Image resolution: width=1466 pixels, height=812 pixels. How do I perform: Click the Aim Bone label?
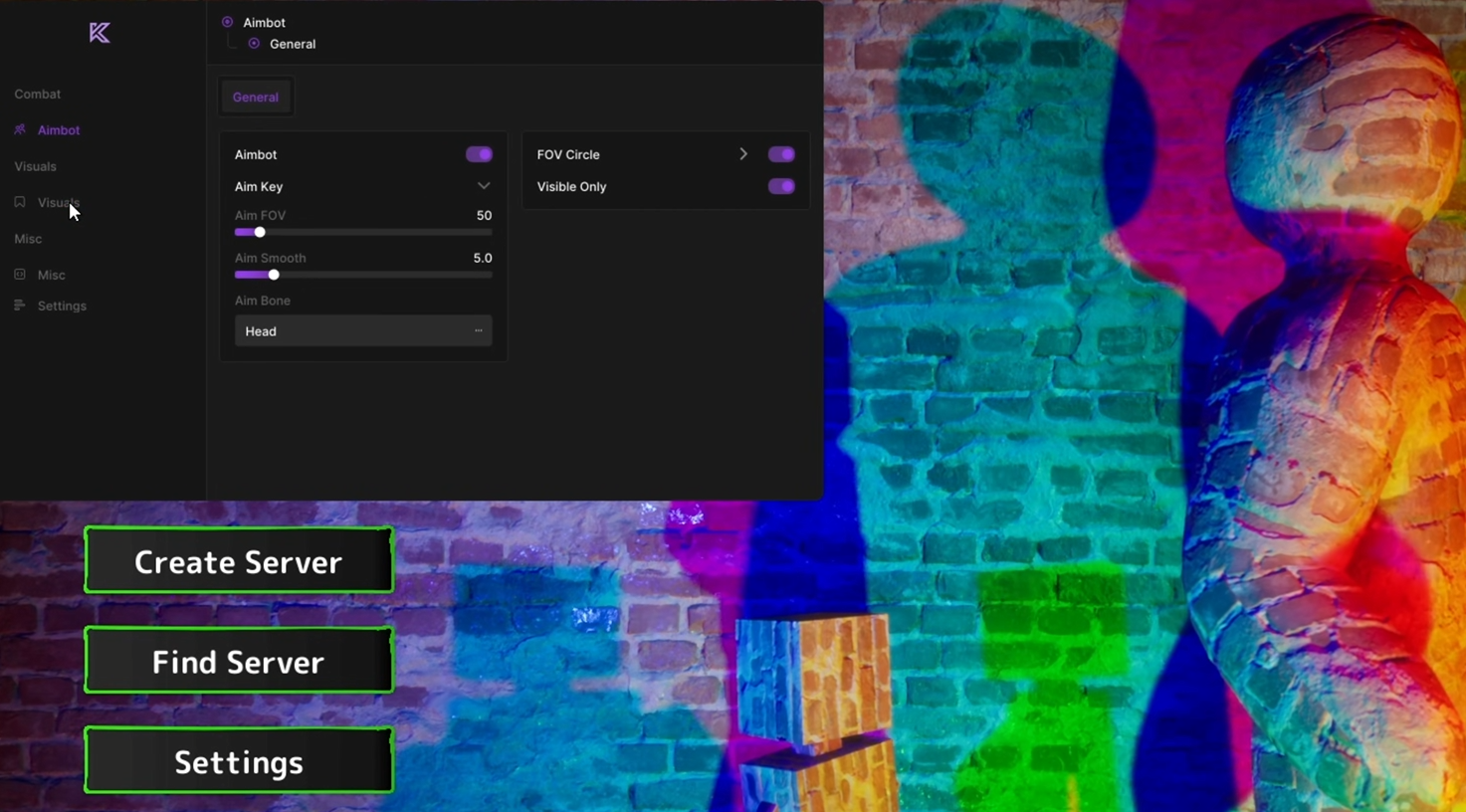coord(263,301)
